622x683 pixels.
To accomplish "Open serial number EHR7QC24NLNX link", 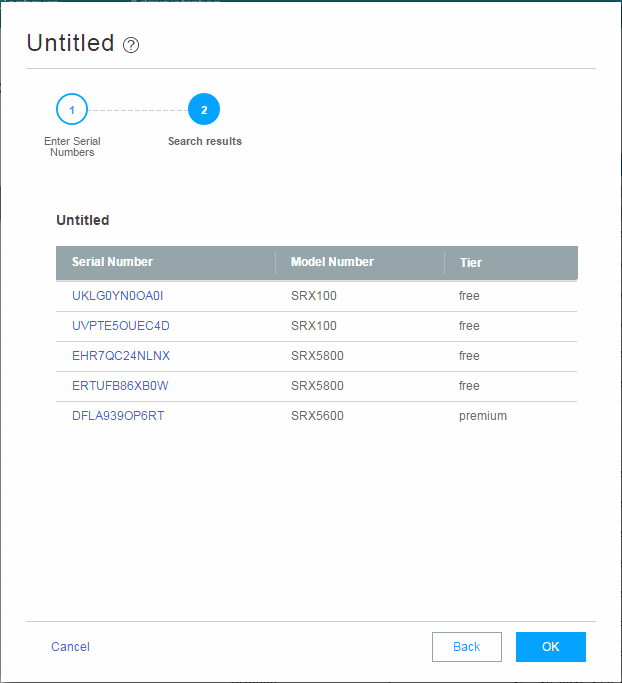I will click(x=121, y=356).
